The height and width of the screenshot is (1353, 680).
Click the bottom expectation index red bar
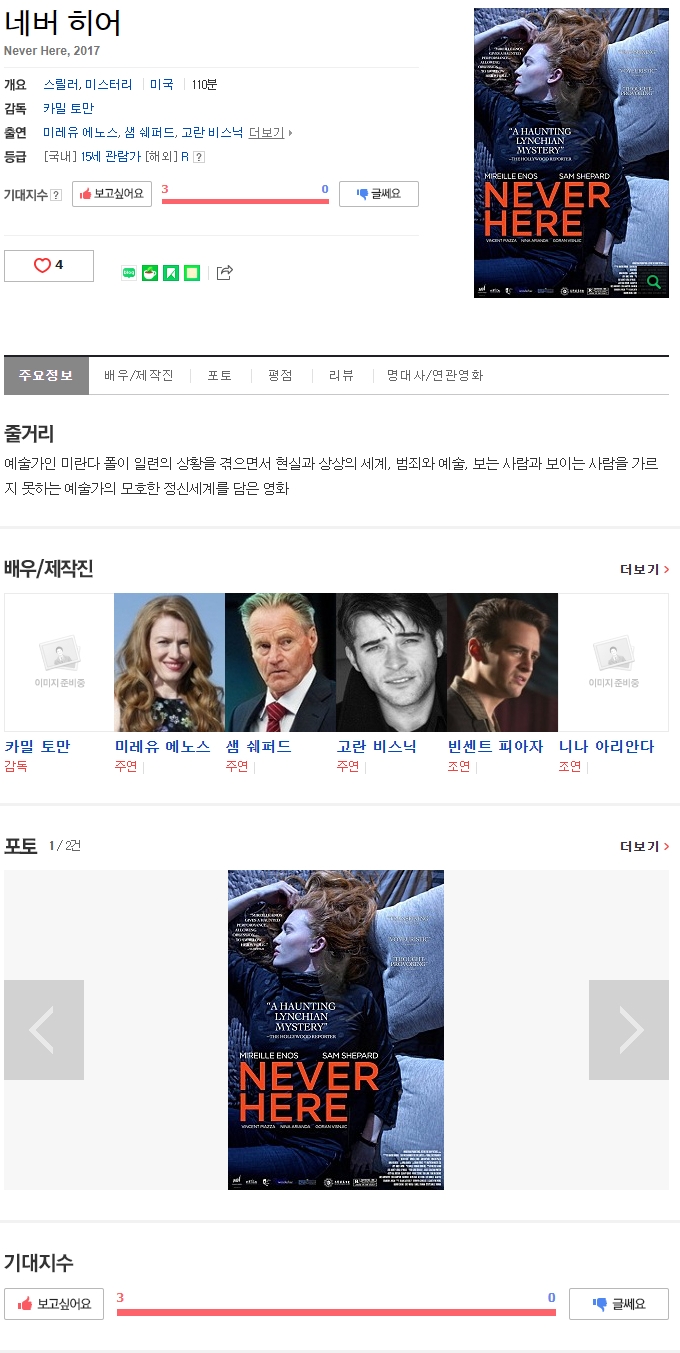click(x=336, y=1312)
